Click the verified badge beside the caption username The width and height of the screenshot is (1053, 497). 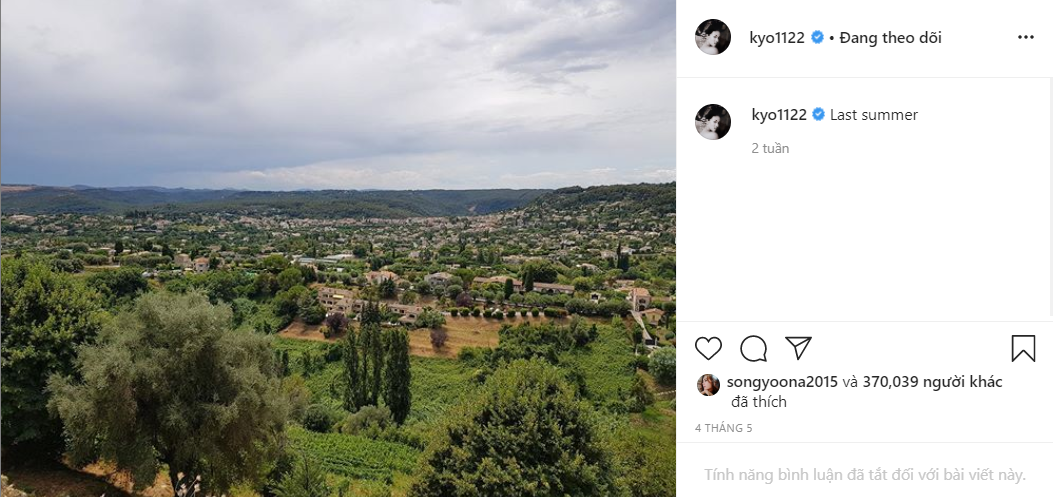(x=819, y=115)
